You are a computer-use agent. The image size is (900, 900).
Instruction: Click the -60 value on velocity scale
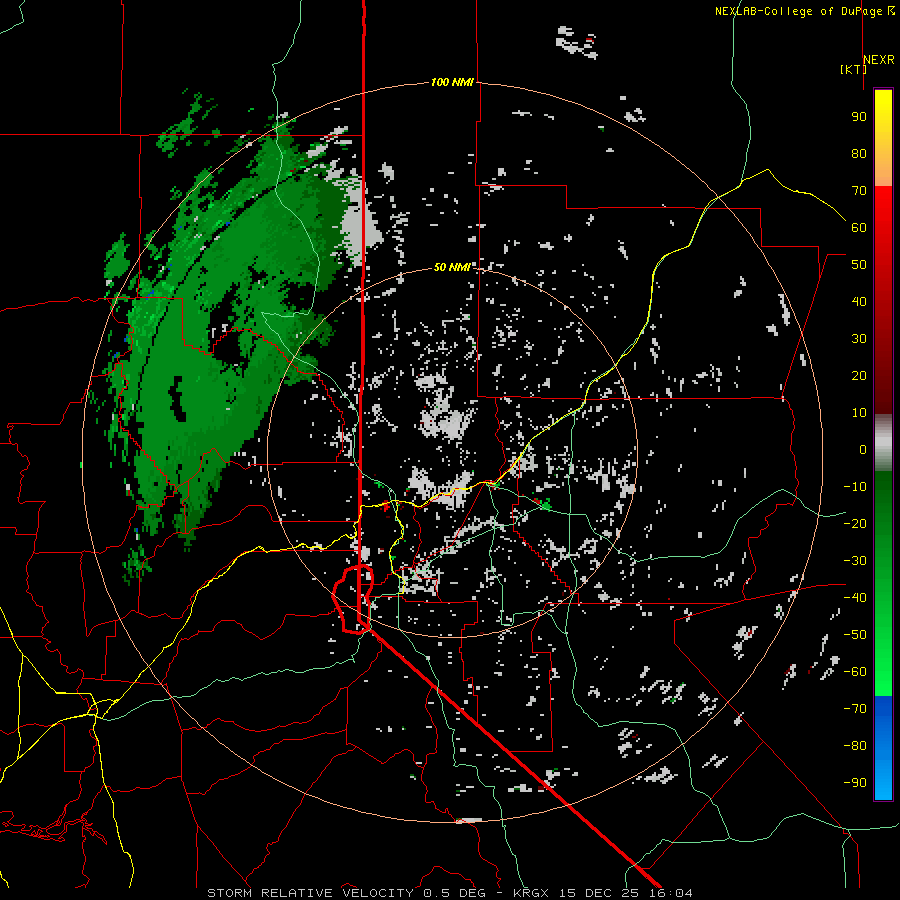point(855,672)
